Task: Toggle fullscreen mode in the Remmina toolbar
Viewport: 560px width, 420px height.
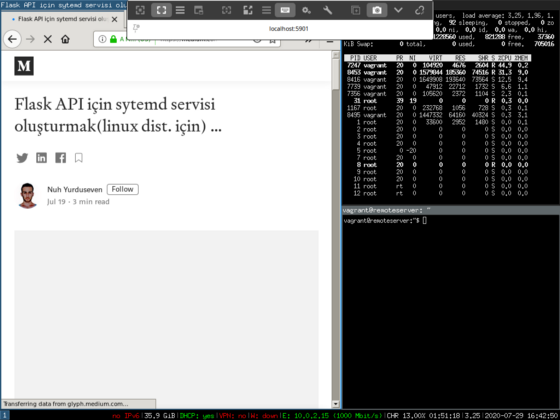Action: pos(161,10)
